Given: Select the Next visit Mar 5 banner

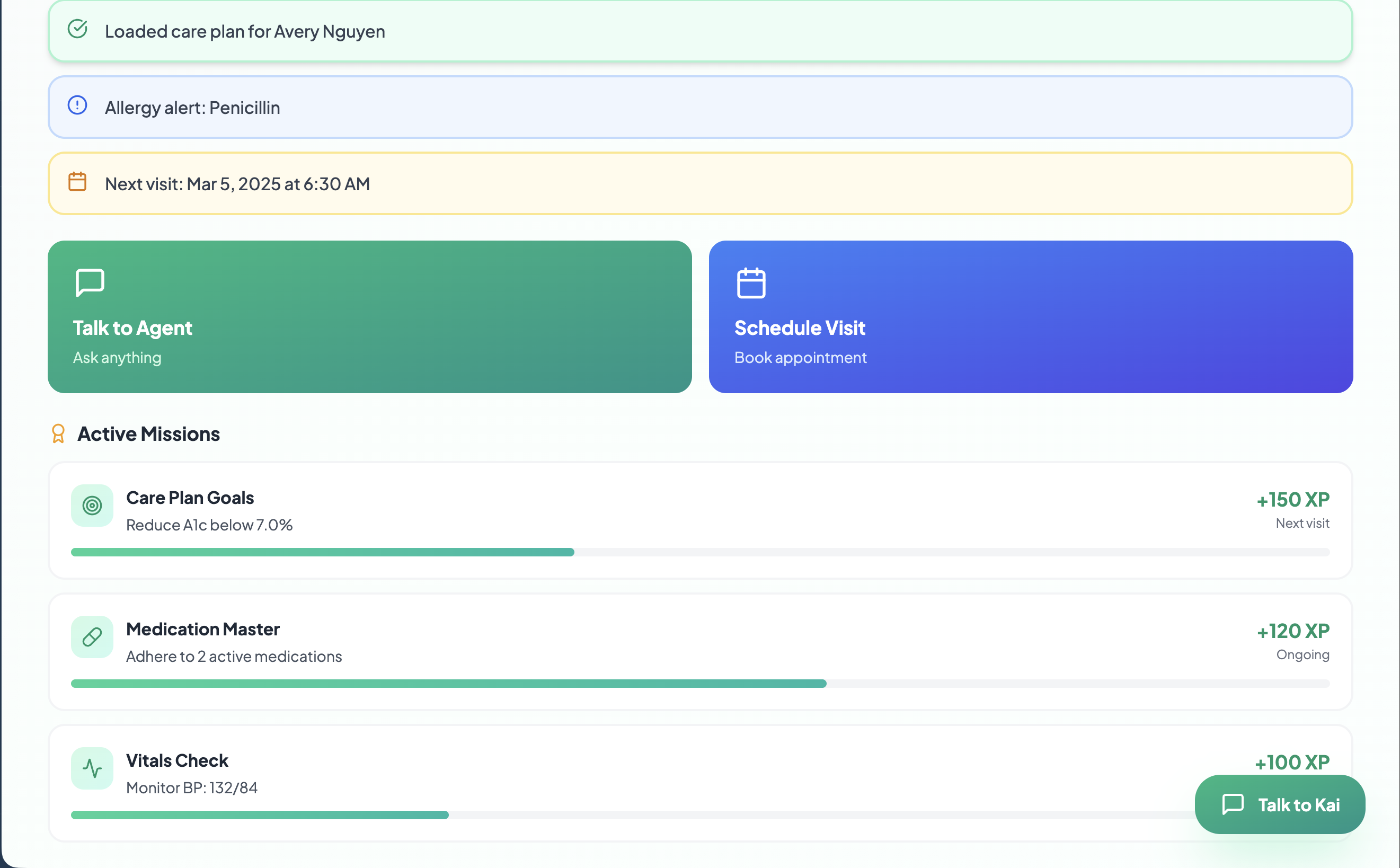Looking at the screenshot, I should (699, 184).
